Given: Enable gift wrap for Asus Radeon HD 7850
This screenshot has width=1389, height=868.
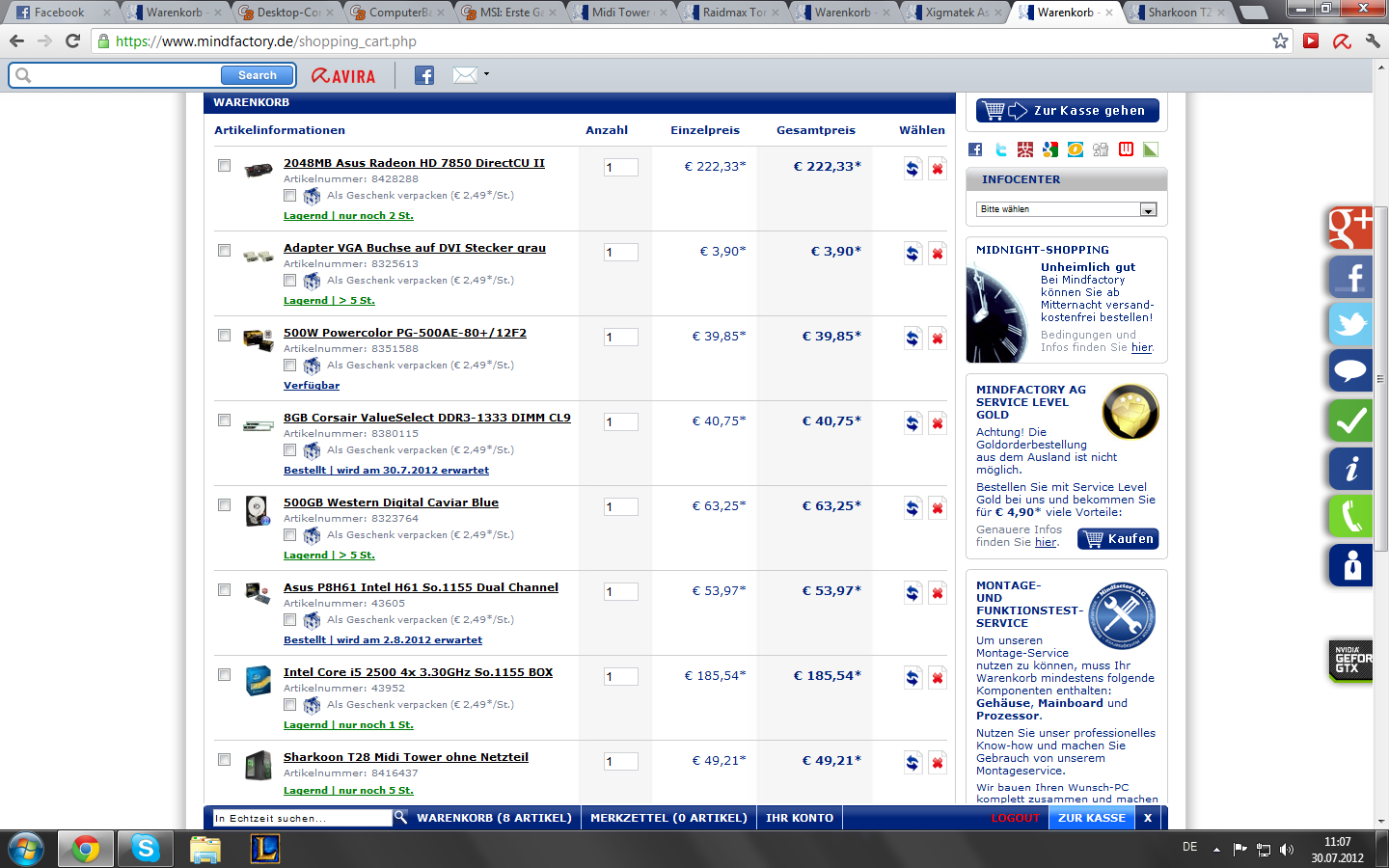Looking at the screenshot, I should coord(289,195).
